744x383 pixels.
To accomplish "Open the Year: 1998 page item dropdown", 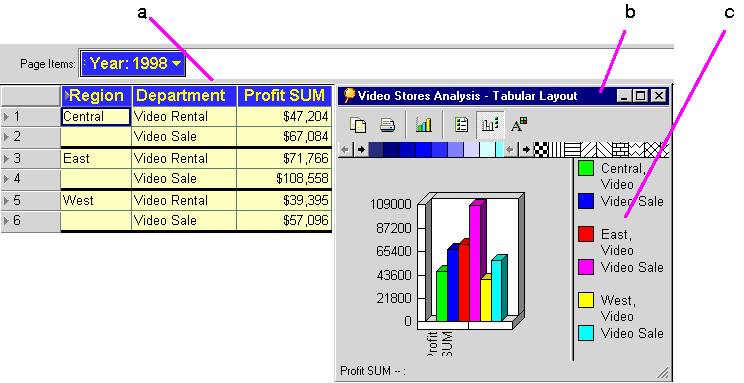I will point(133,63).
